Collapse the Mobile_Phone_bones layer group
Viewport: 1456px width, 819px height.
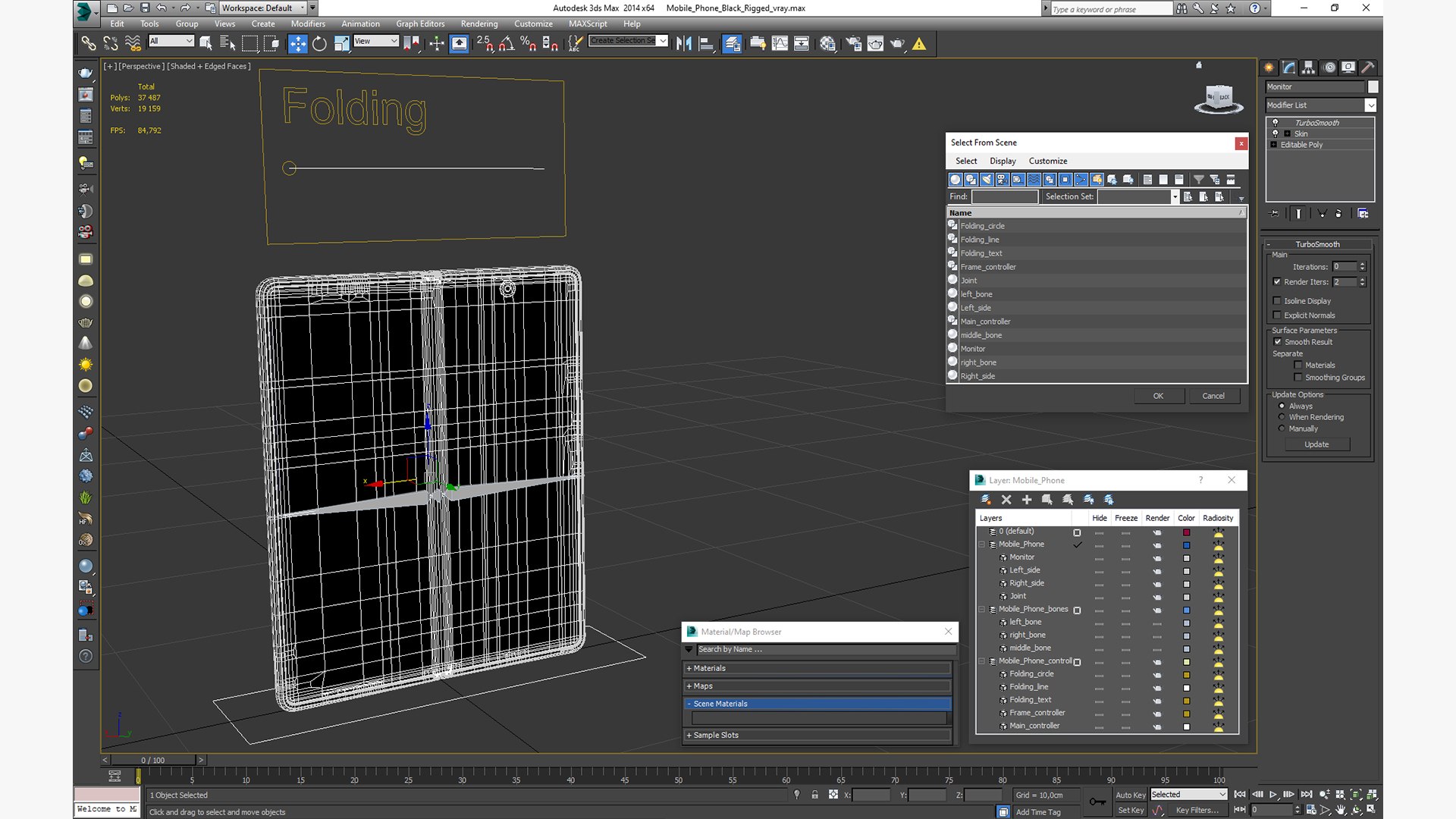point(982,609)
